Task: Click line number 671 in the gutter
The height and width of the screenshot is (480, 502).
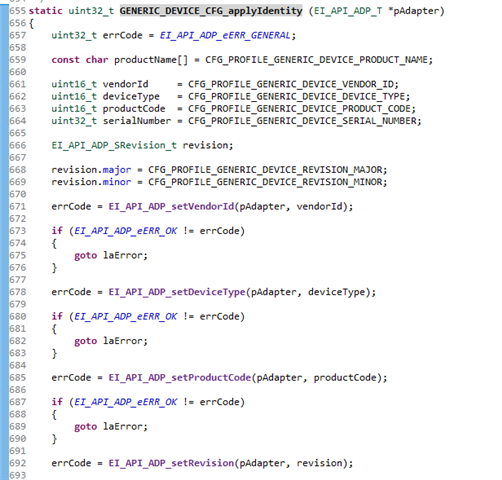Action: (x=17, y=207)
